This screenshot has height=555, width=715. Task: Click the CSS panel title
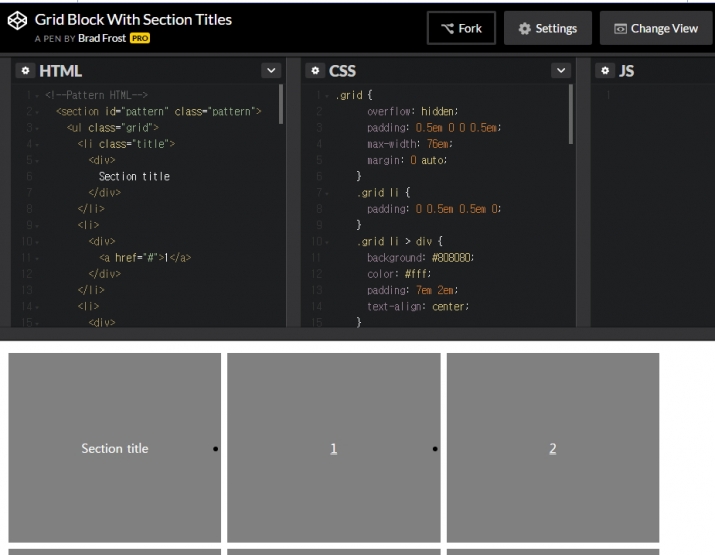coord(342,71)
